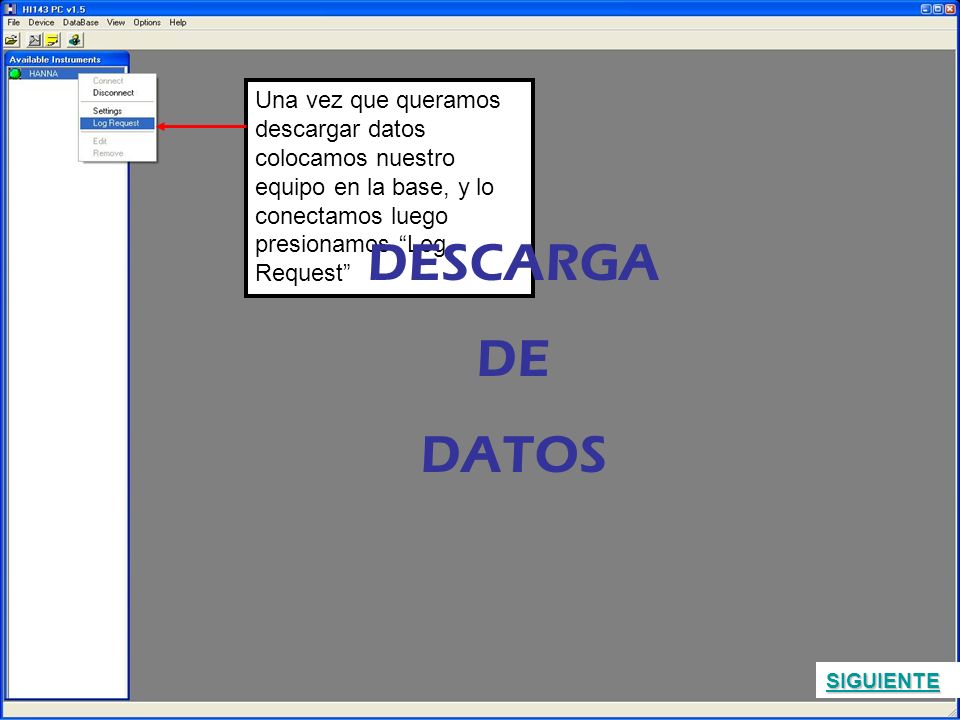Open the Options menu
The width and height of the screenshot is (960, 720).
point(147,22)
